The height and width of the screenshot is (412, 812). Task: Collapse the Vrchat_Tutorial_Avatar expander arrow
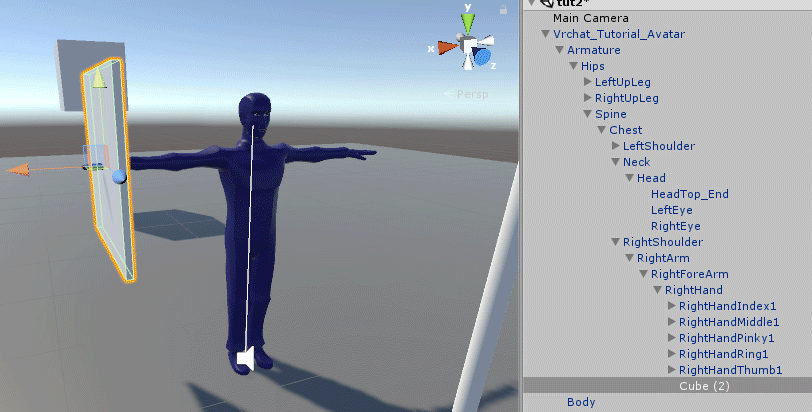[545, 34]
